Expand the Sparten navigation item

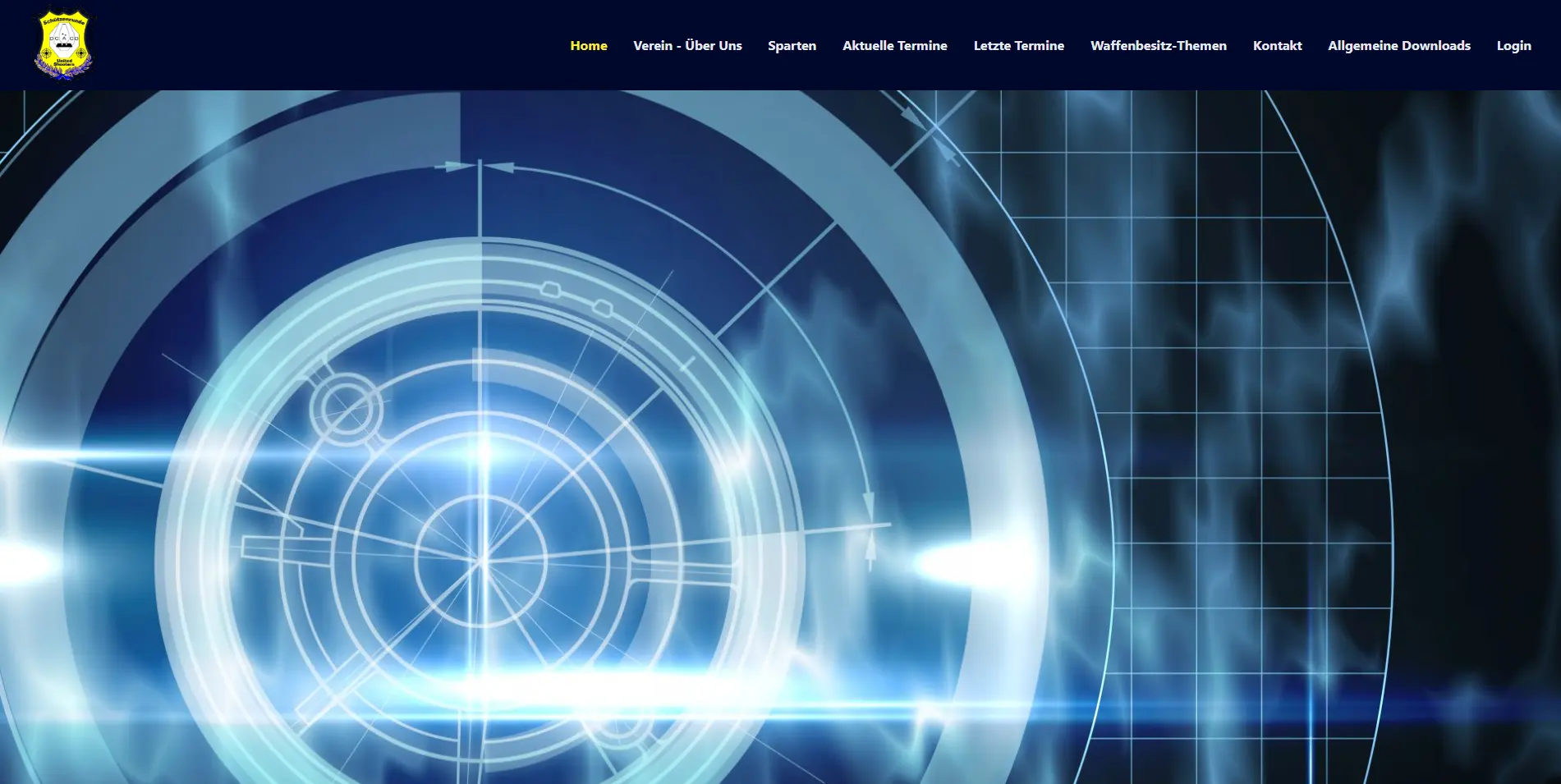tap(792, 46)
